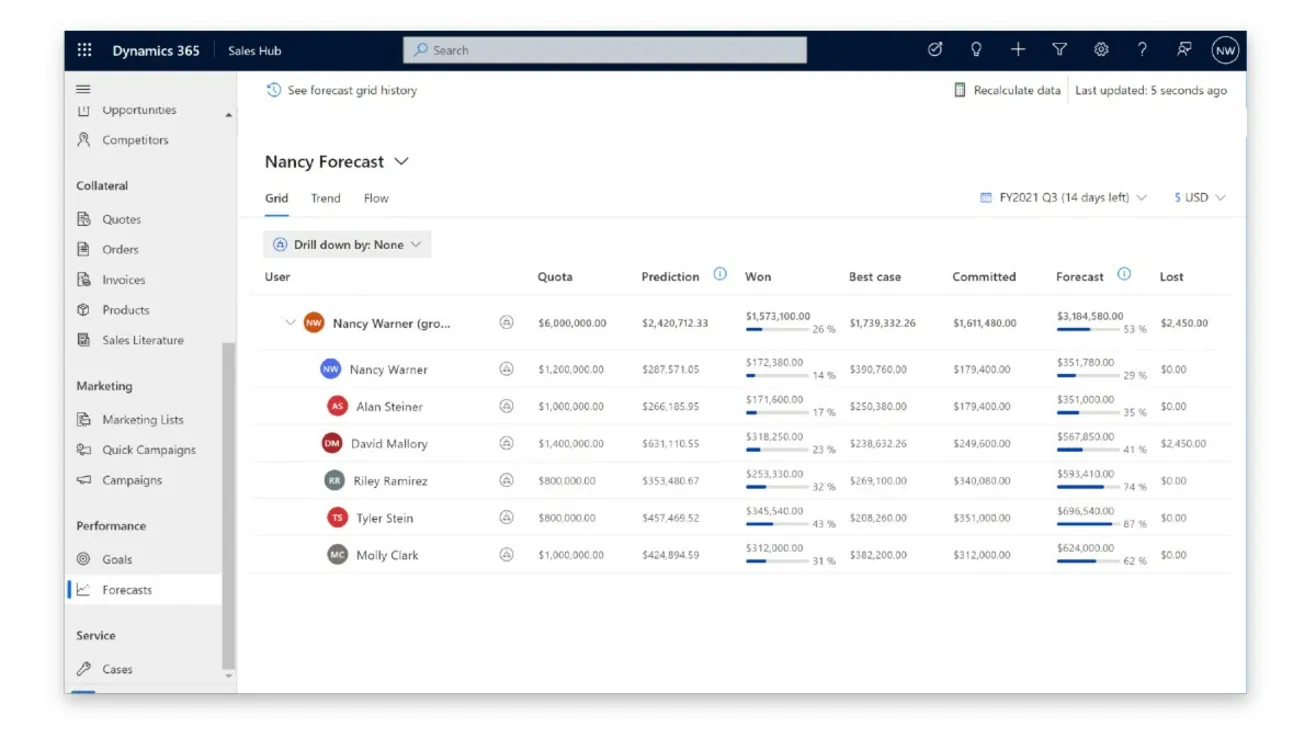Click the Prediction info icon
The height and width of the screenshot is (738, 1316).
coord(720,275)
